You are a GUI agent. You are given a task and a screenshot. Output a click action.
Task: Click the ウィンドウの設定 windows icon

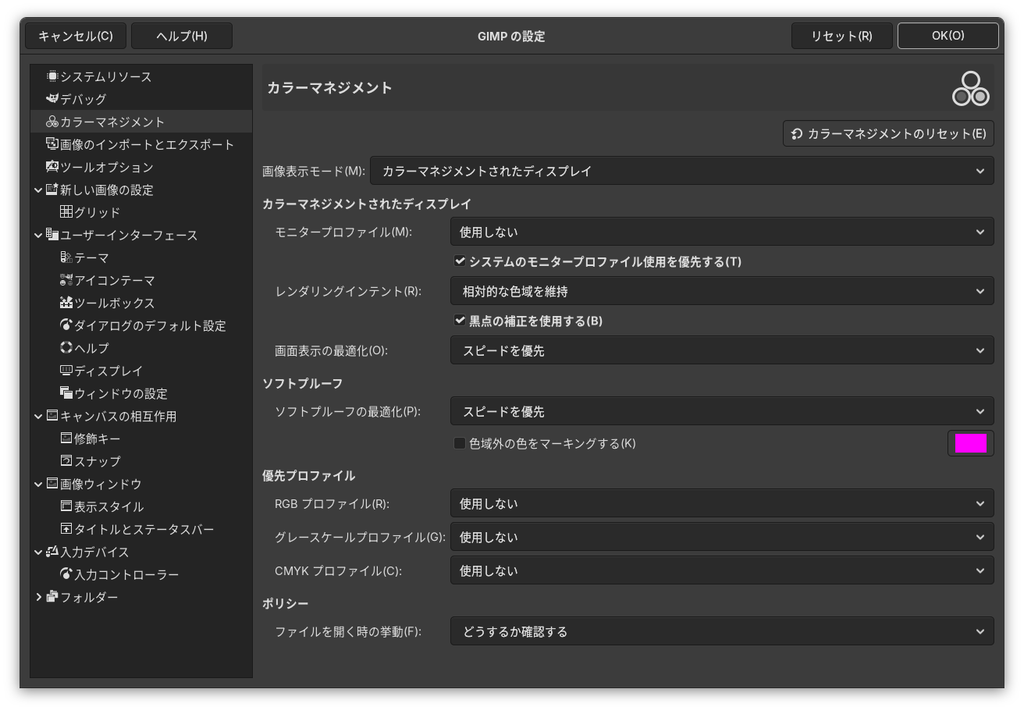tap(66, 393)
